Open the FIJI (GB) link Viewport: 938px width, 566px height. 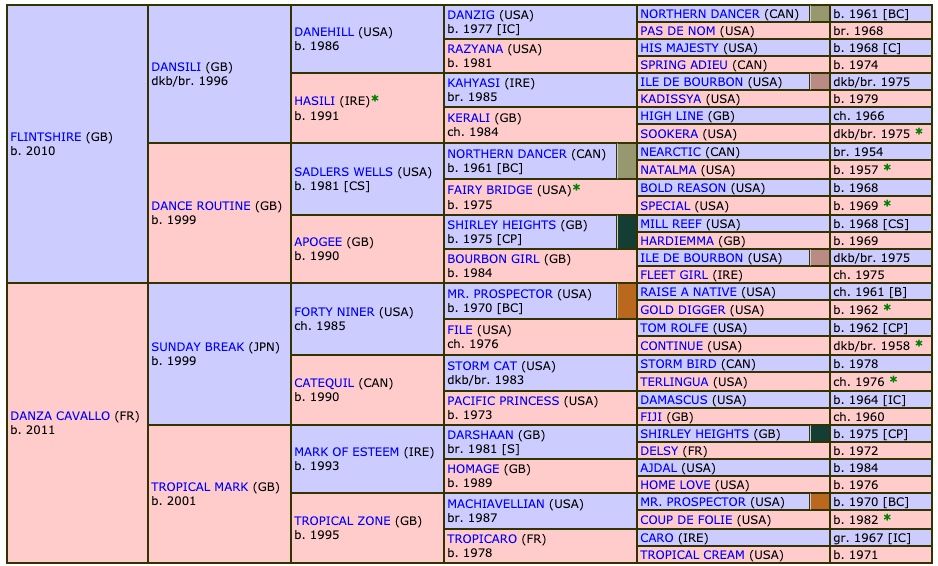pos(652,417)
